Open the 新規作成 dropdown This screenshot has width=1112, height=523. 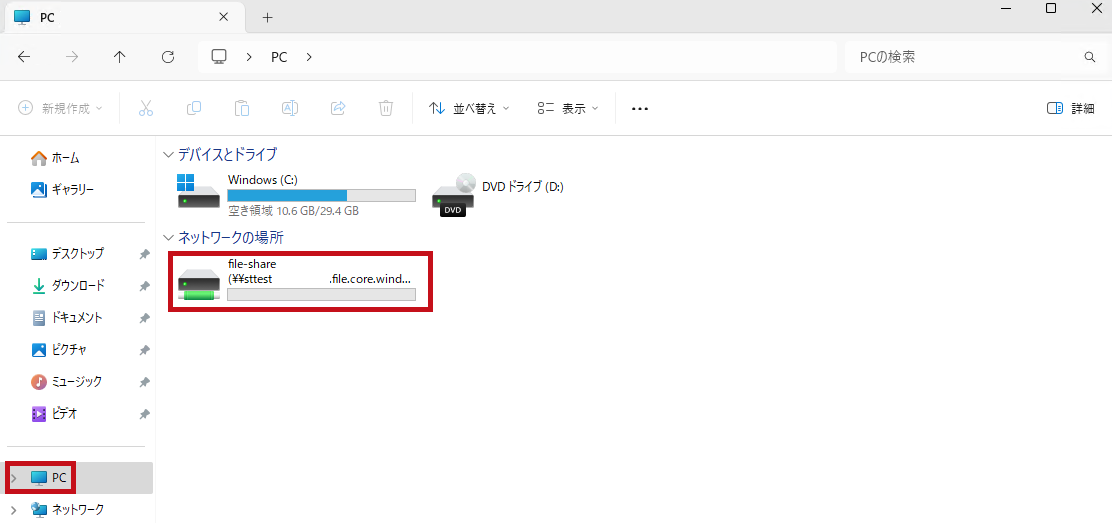pyautogui.click(x=60, y=109)
